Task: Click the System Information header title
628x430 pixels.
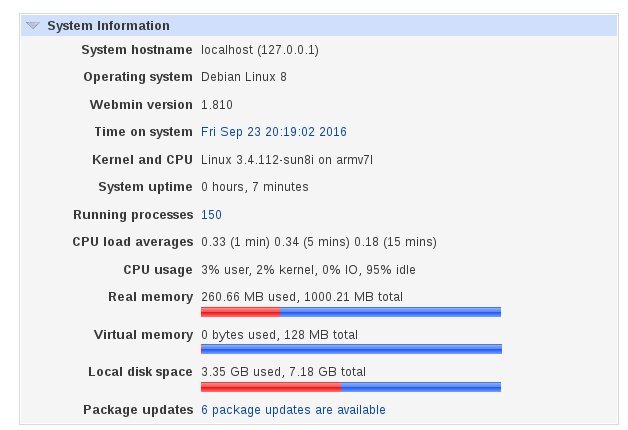Action: pos(109,26)
